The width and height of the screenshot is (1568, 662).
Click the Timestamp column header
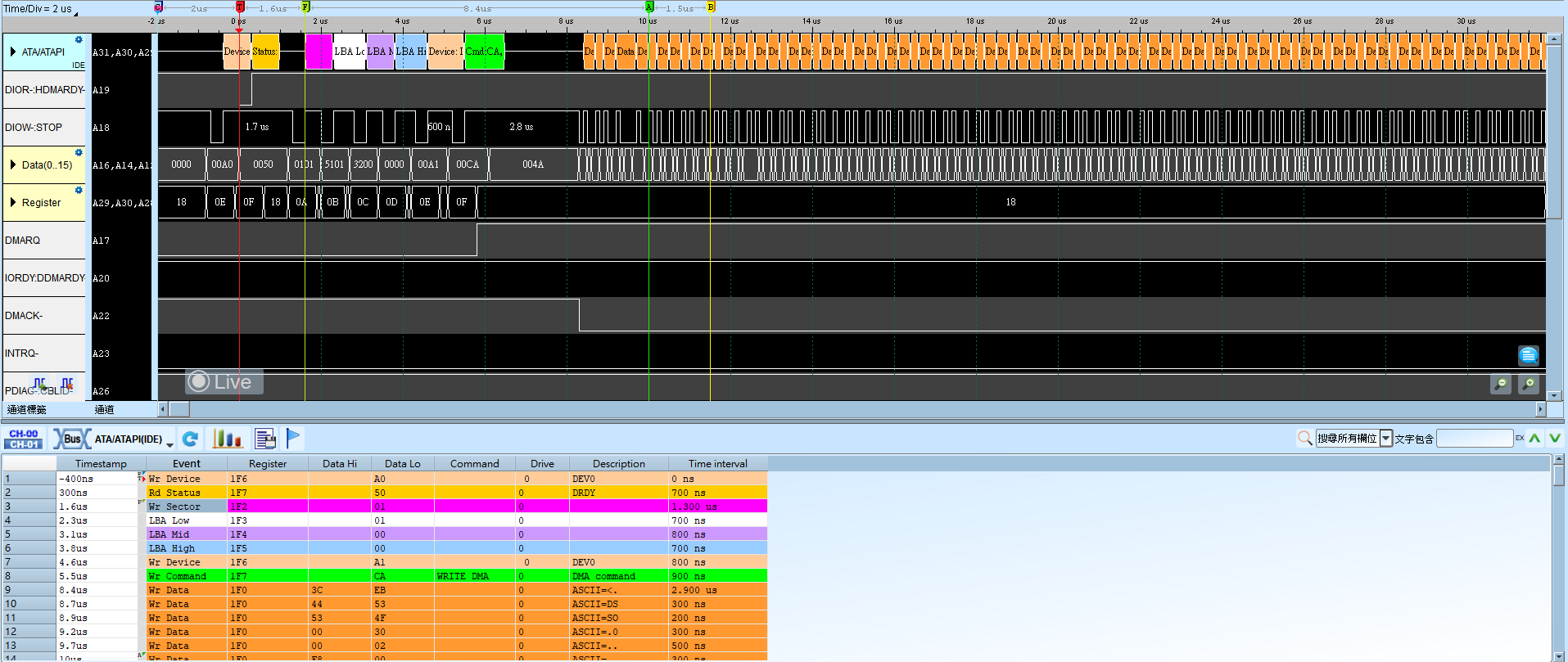point(101,463)
